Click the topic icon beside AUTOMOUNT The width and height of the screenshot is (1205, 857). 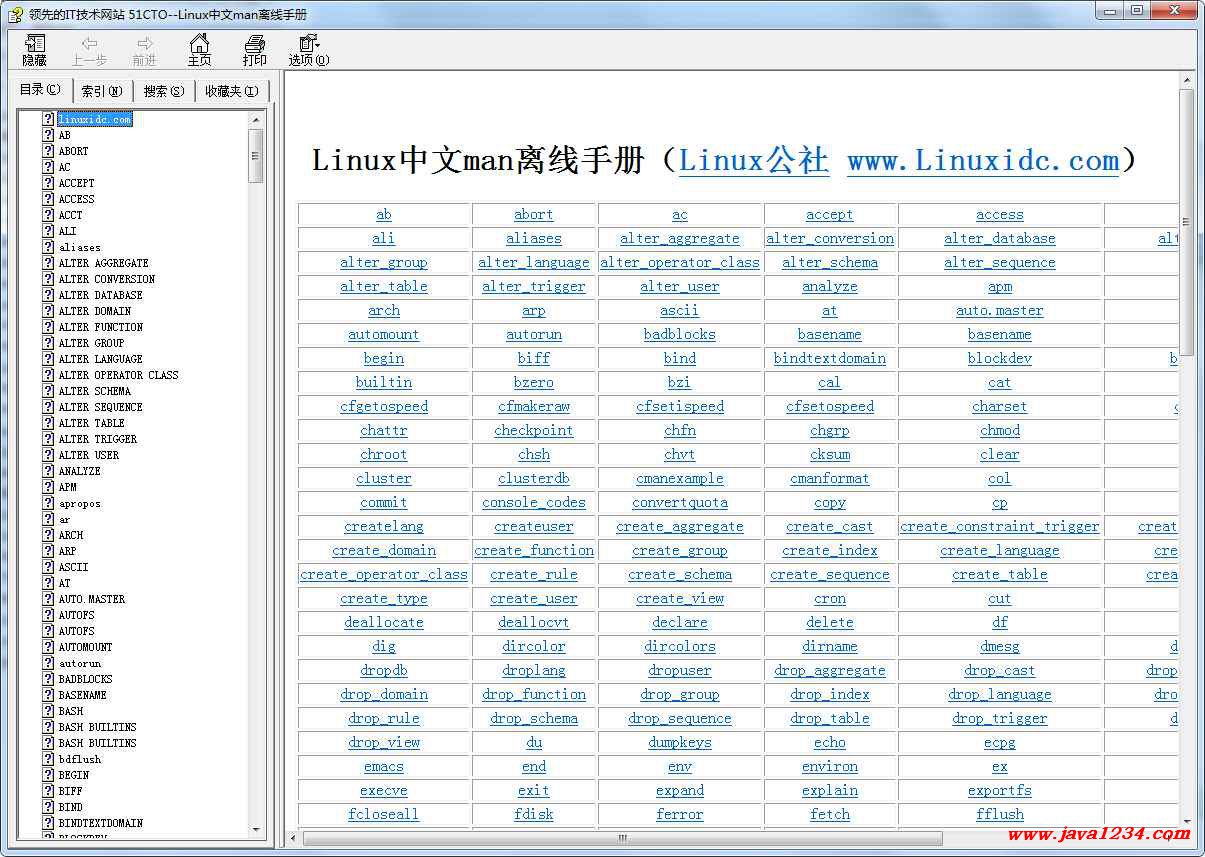click(48, 647)
